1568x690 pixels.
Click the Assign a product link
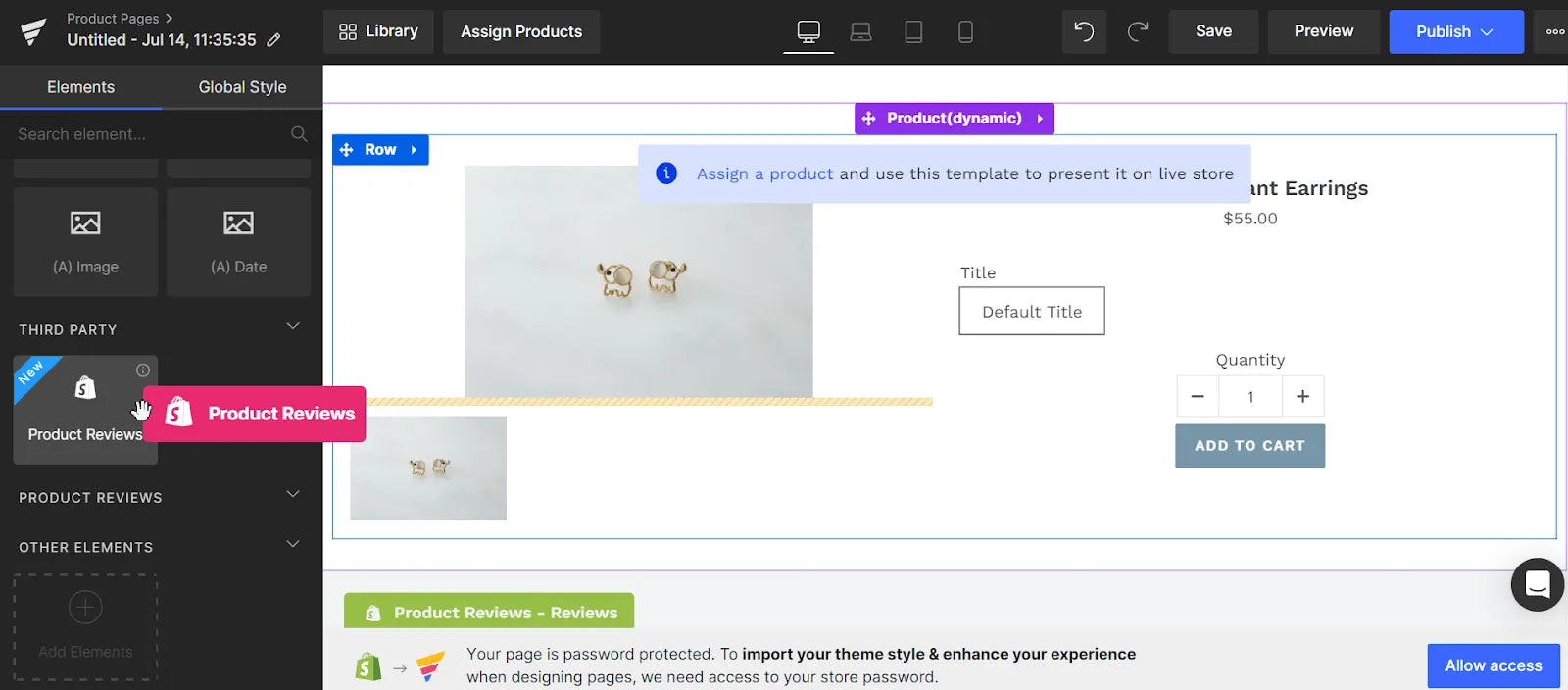point(764,173)
